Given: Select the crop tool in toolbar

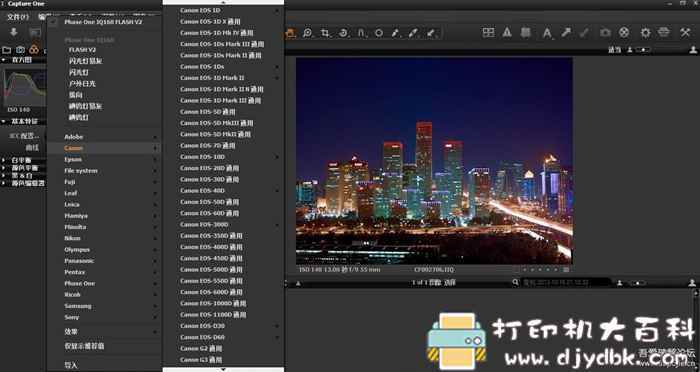Looking at the screenshot, I should pos(325,33).
